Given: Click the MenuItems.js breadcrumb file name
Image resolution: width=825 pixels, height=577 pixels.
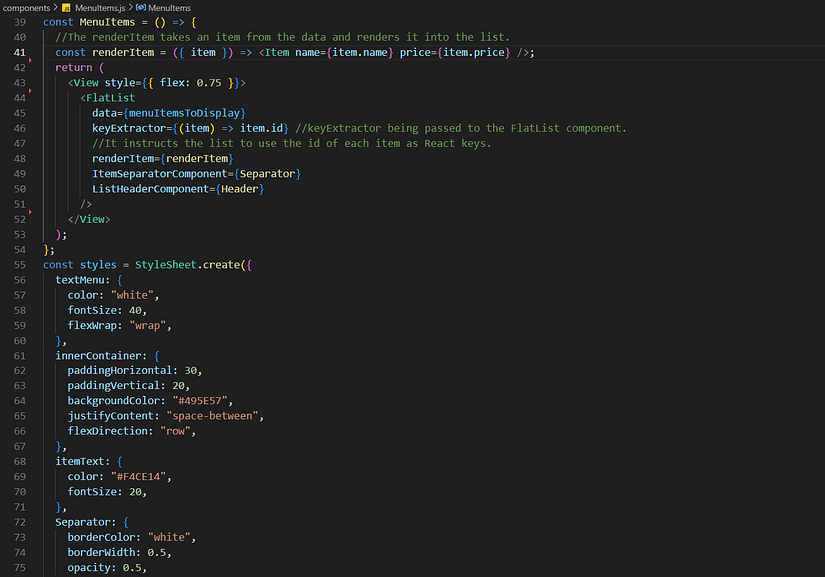Looking at the screenshot, I should pos(100,8).
